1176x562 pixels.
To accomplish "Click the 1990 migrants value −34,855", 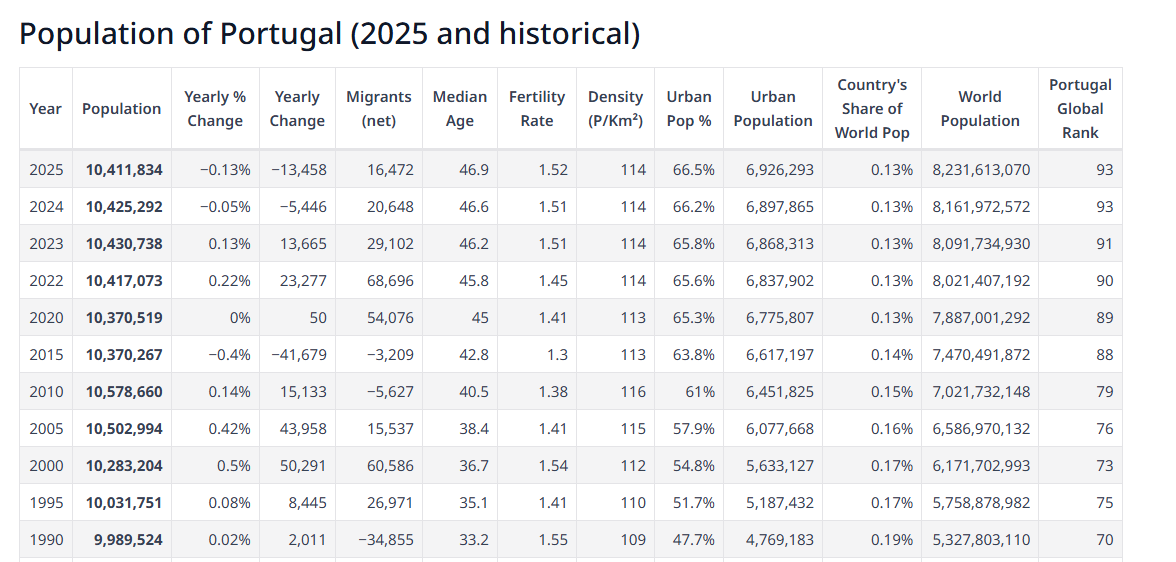I will pyautogui.click(x=386, y=539).
